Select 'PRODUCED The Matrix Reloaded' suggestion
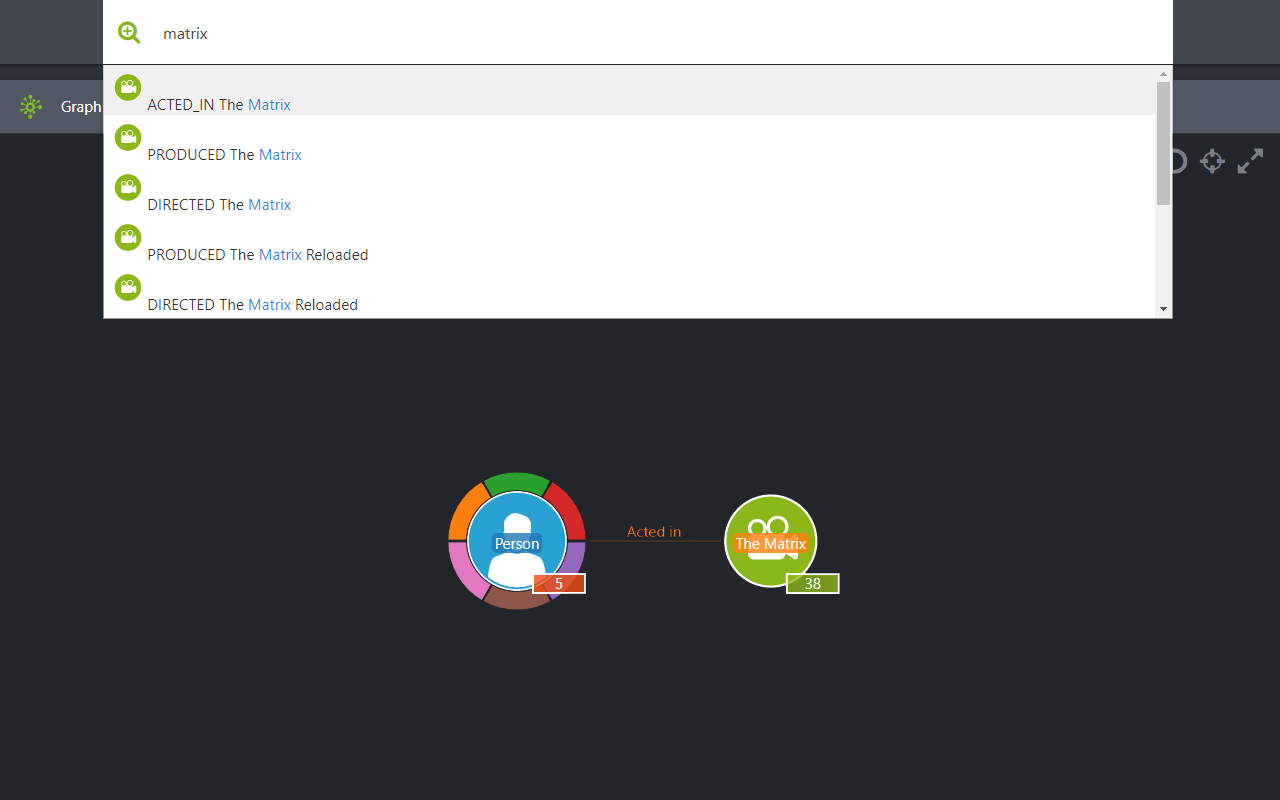Image resolution: width=1280 pixels, height=800 pixels. (x=630, y=241)
